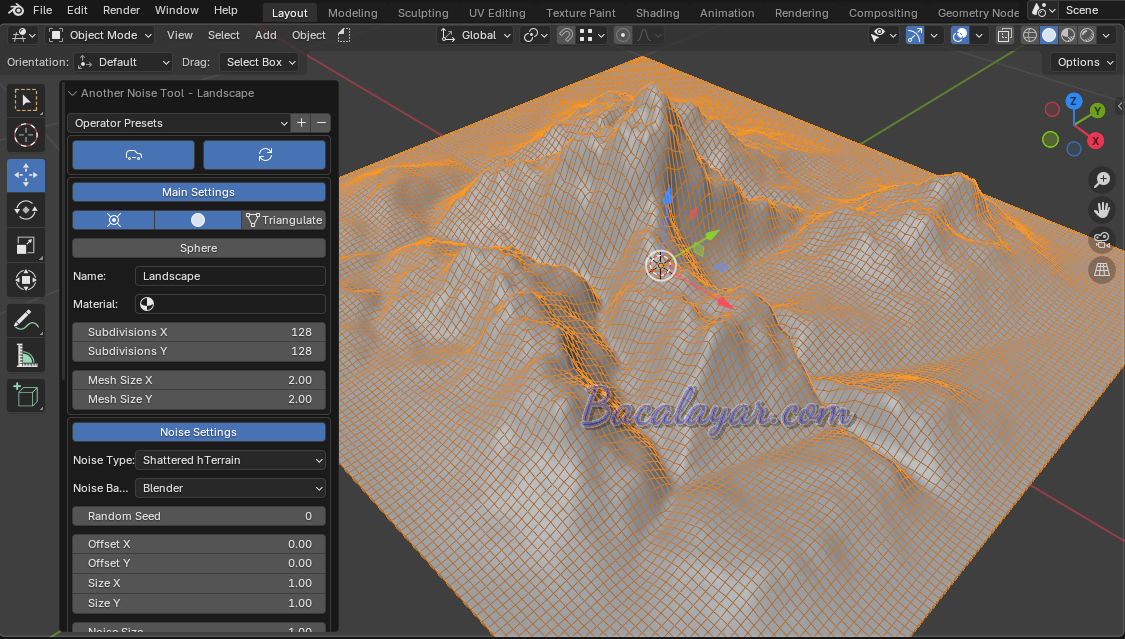Adjust the Subdivisions X slider field
Screen dimensions: 1125x639
199,332
